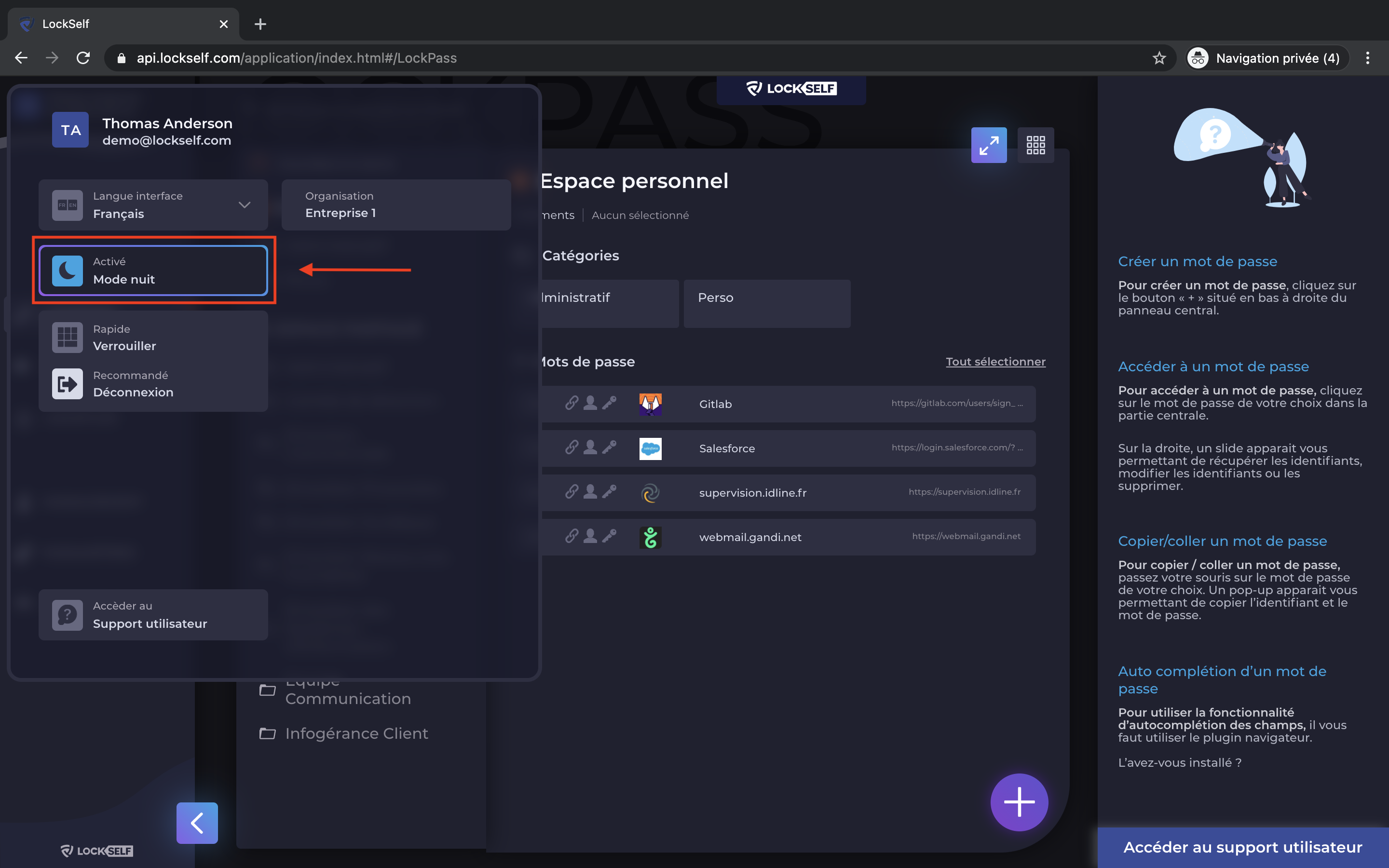
Task: Open the Gitlab password entry
Action: 789,404
